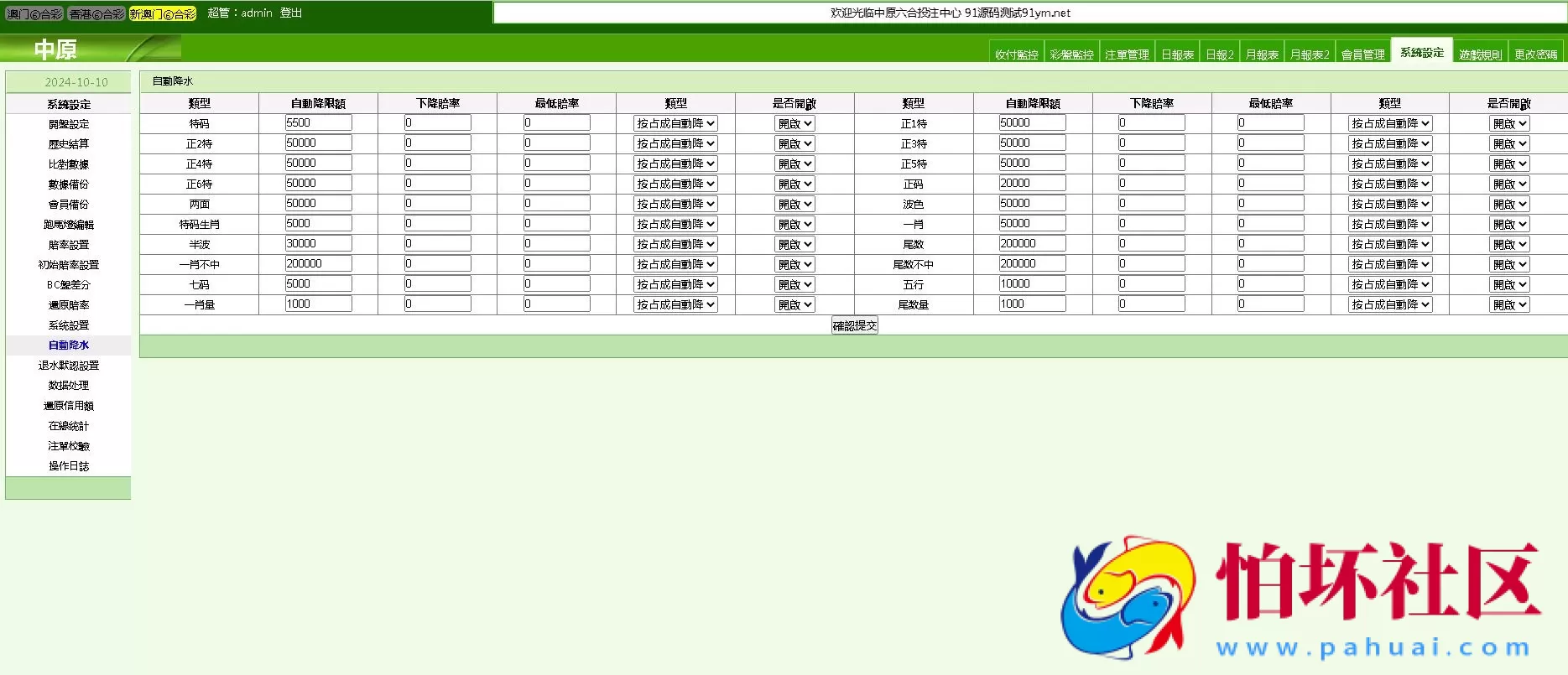Click the 下降賠率 field for 一肖
The image size is (1568, 675).
1151,223
